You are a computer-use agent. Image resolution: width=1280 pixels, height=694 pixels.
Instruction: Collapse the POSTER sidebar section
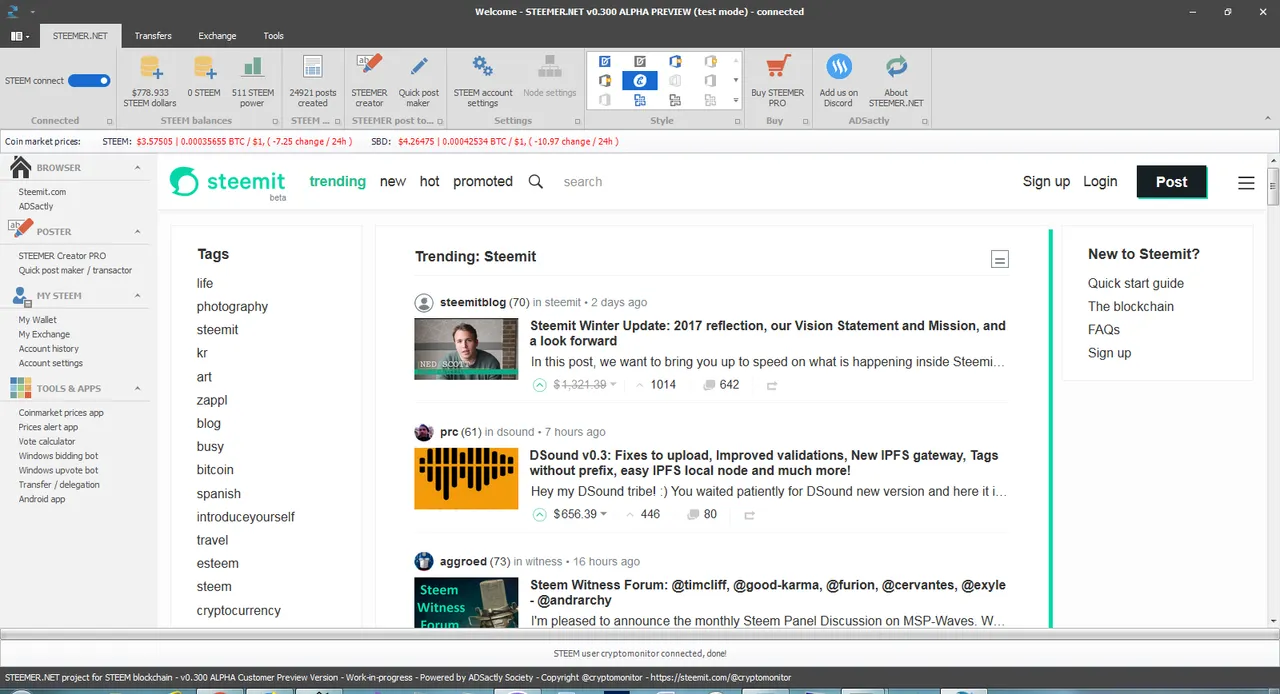click(138, 231)
